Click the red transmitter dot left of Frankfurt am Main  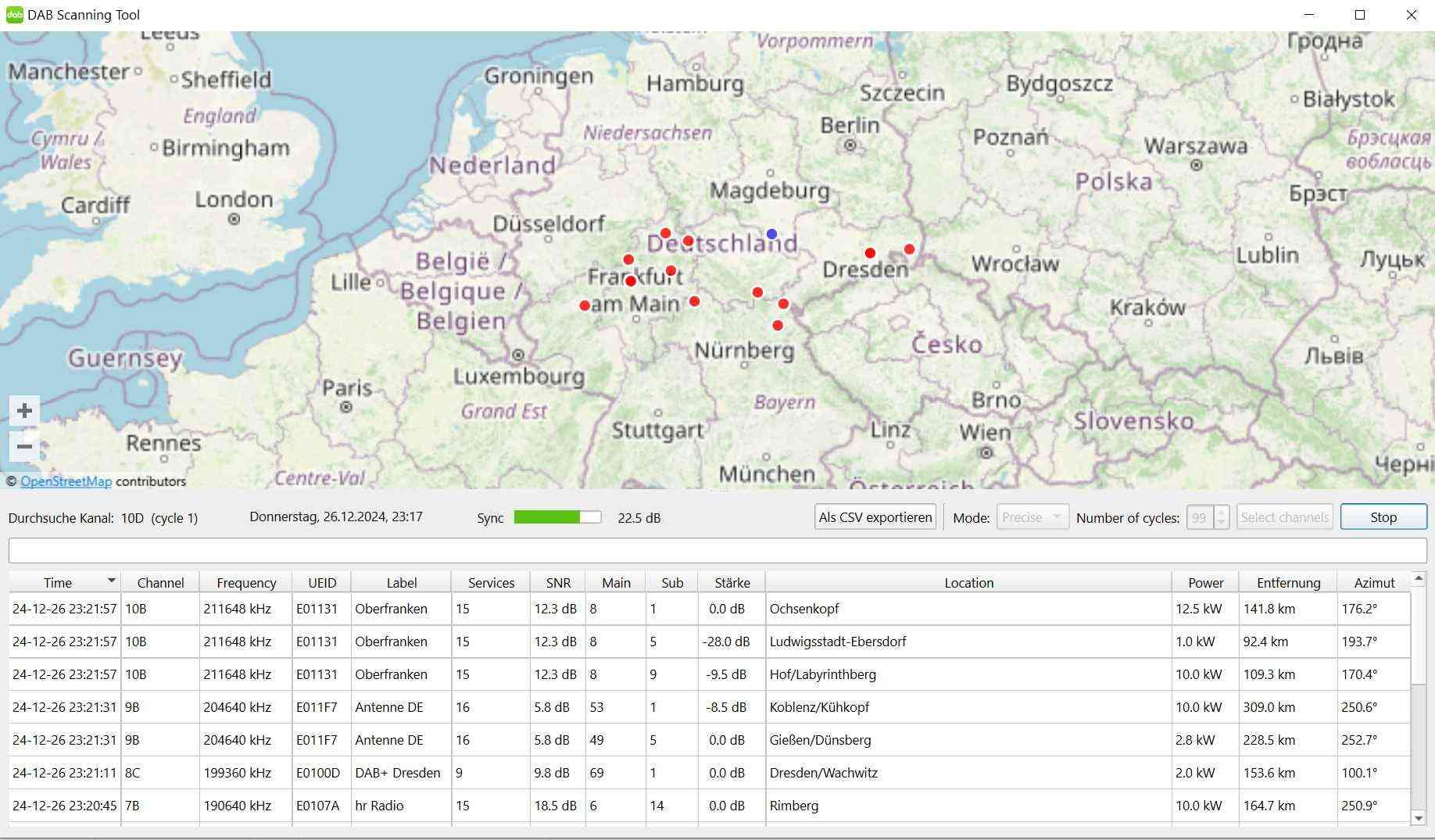point(585,306)
